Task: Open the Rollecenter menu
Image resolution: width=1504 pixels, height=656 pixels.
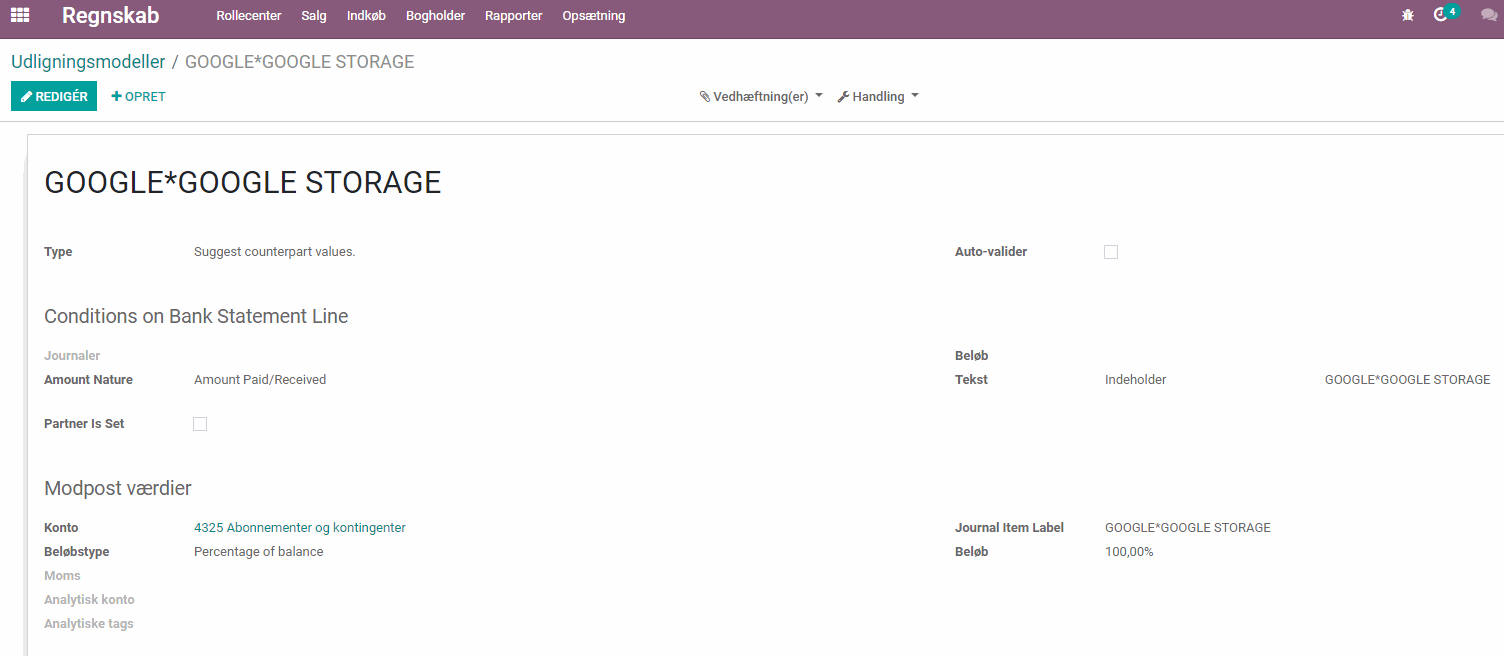Action: click(x=249, y=16)
